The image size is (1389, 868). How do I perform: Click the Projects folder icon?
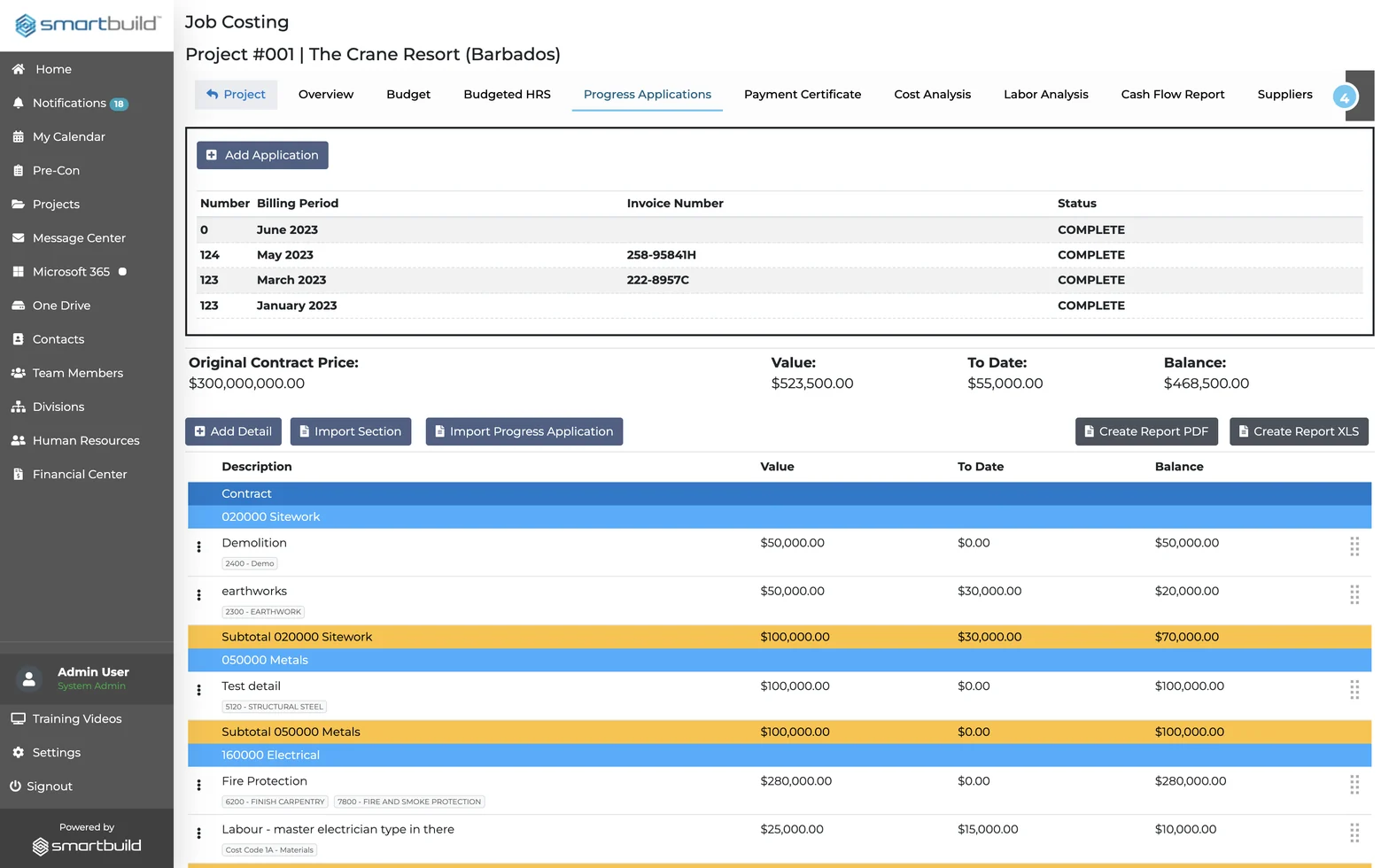click(x=18, y=204)
